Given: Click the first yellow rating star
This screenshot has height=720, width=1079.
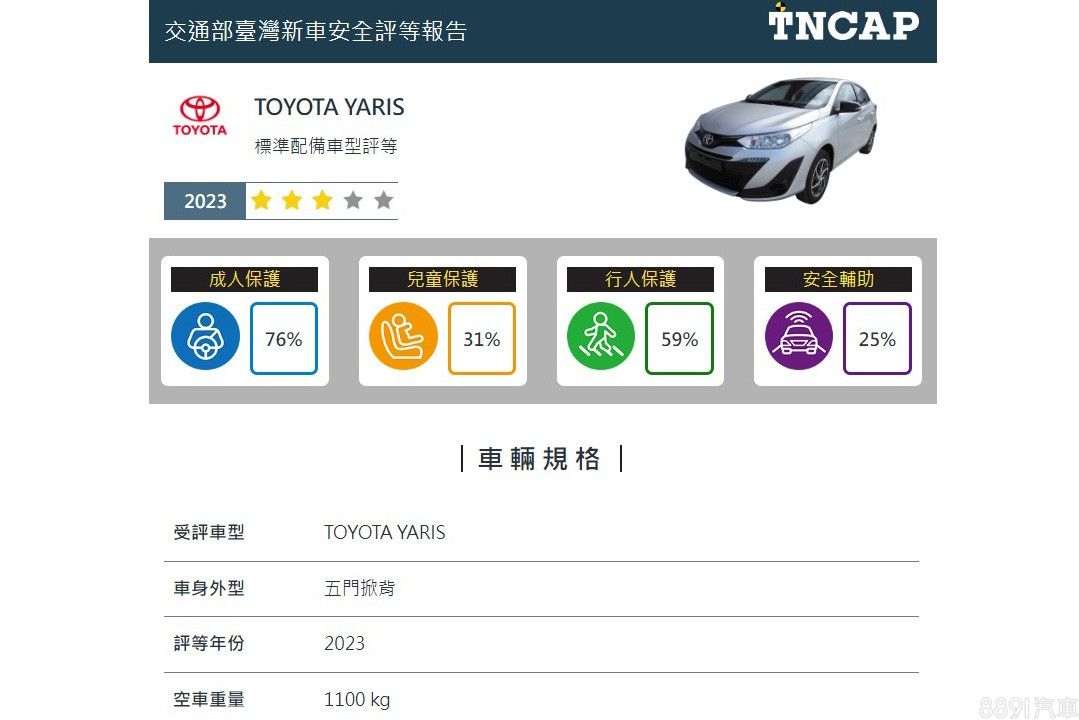Looking at the screenshot, I should pos(261,200).
